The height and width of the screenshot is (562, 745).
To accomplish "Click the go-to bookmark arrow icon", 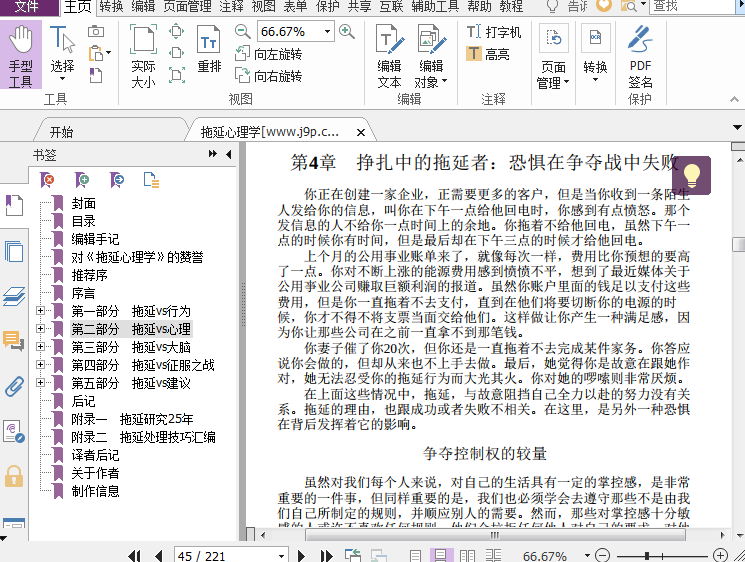I will point(116,180).
